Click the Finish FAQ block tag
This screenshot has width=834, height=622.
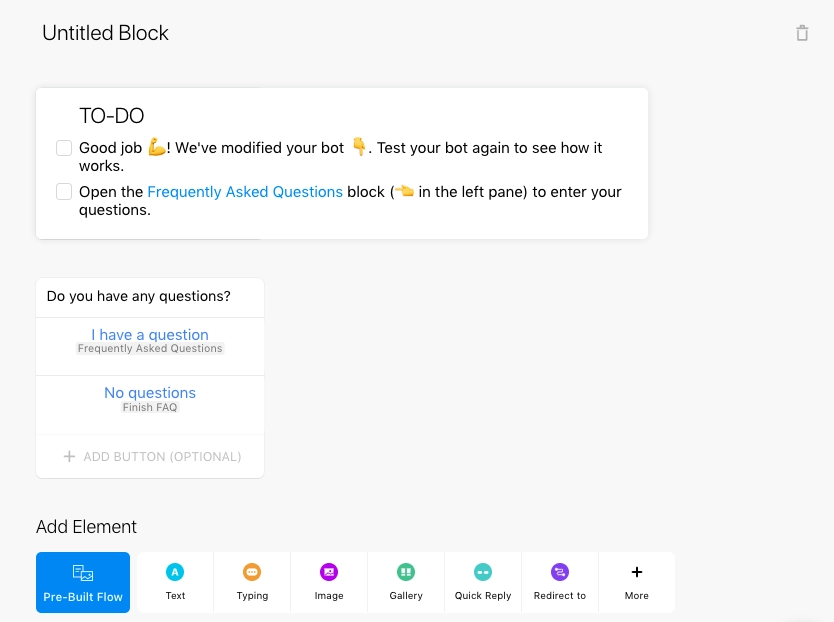pyautogui.click(x=150, y=408)
